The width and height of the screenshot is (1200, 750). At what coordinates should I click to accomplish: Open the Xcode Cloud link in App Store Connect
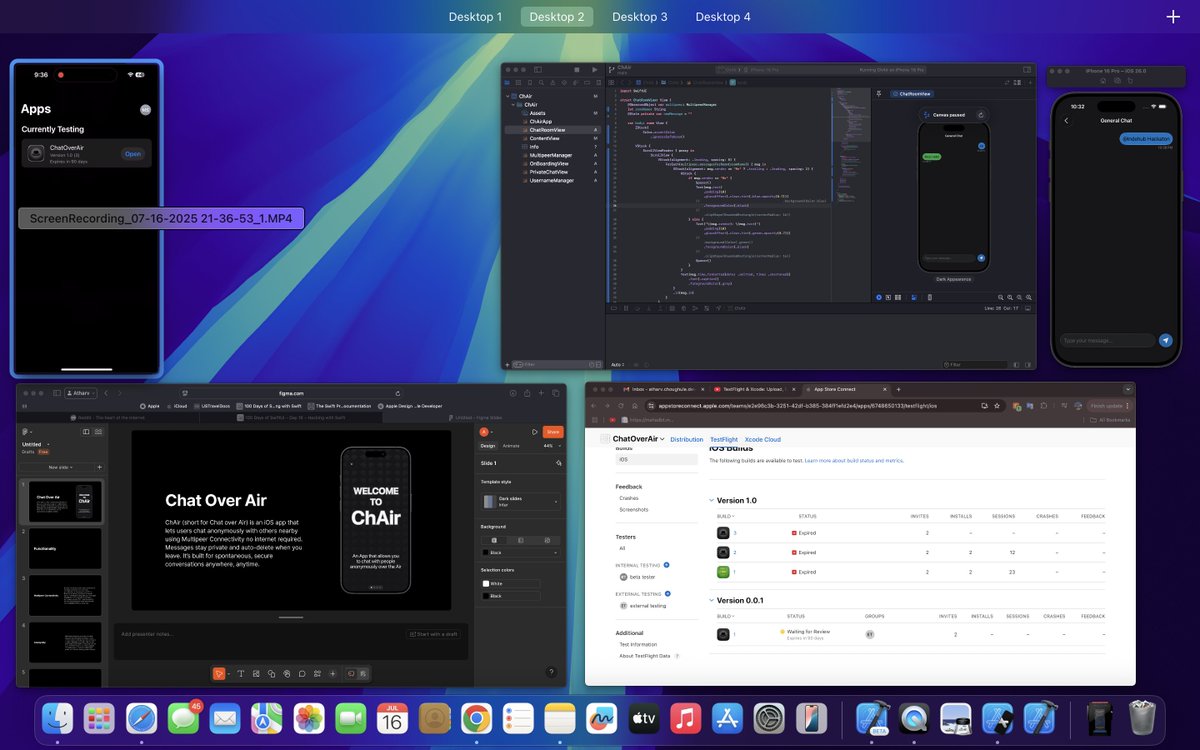[763, 439]
